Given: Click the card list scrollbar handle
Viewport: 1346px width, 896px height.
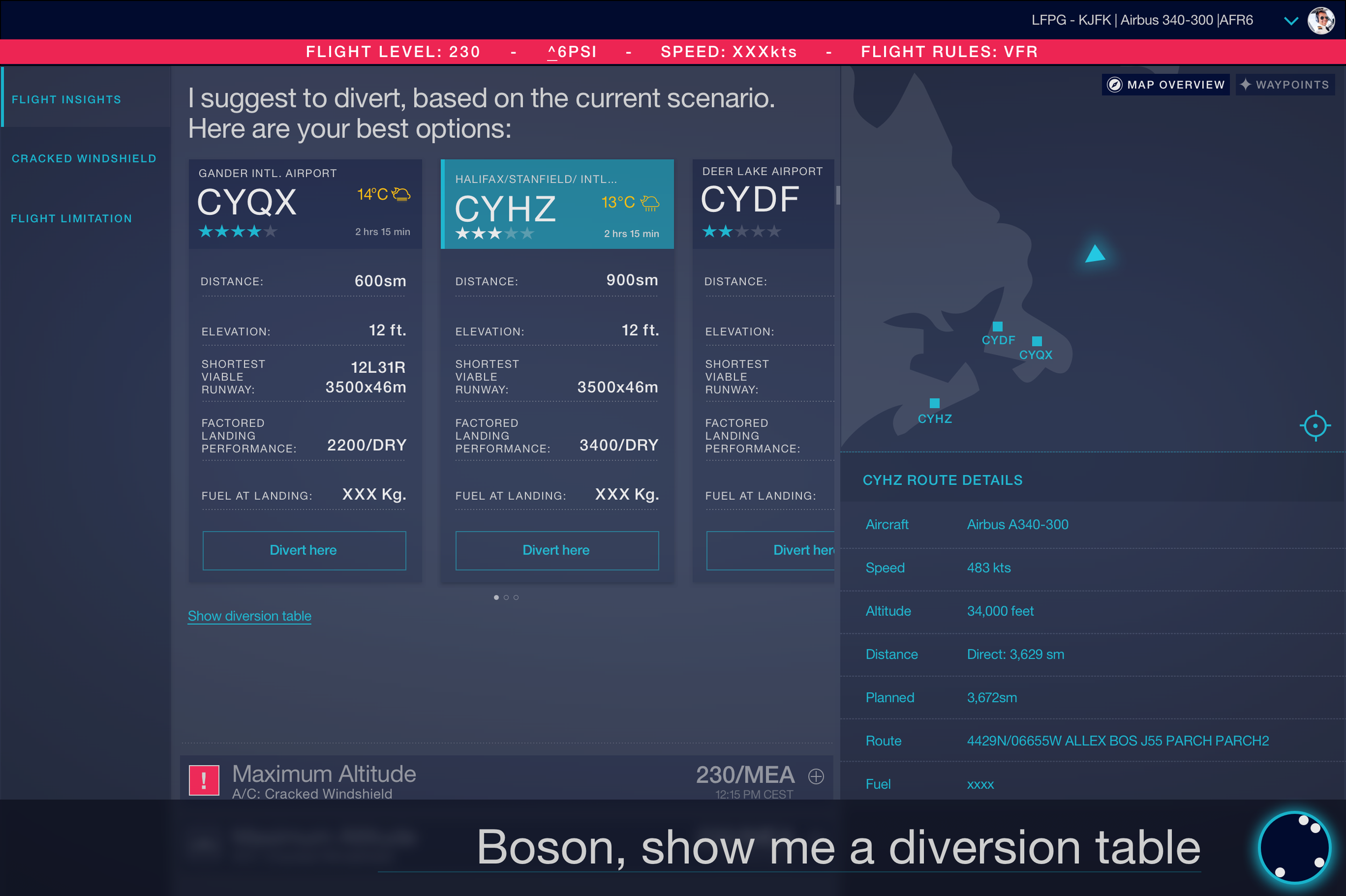Looking at the screenshot, I should tap(837, 195).
